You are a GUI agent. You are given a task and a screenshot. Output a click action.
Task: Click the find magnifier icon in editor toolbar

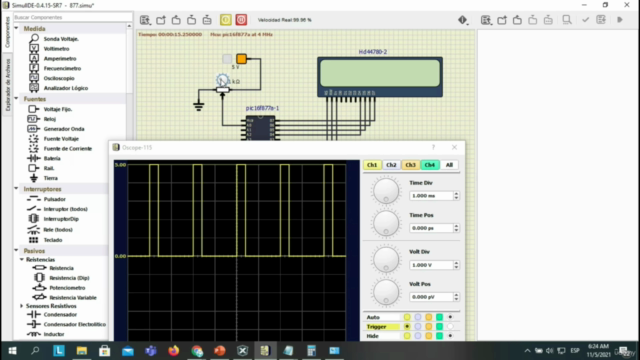[567, 20]
